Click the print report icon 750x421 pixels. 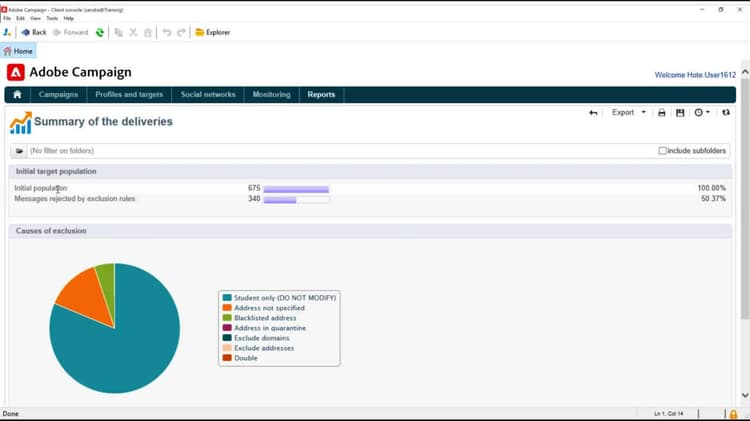662,113
